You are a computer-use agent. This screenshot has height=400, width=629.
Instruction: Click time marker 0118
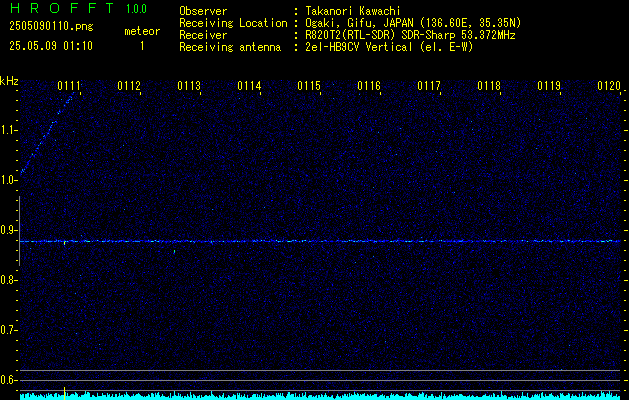pyautogui.click(x=489, y=86)
